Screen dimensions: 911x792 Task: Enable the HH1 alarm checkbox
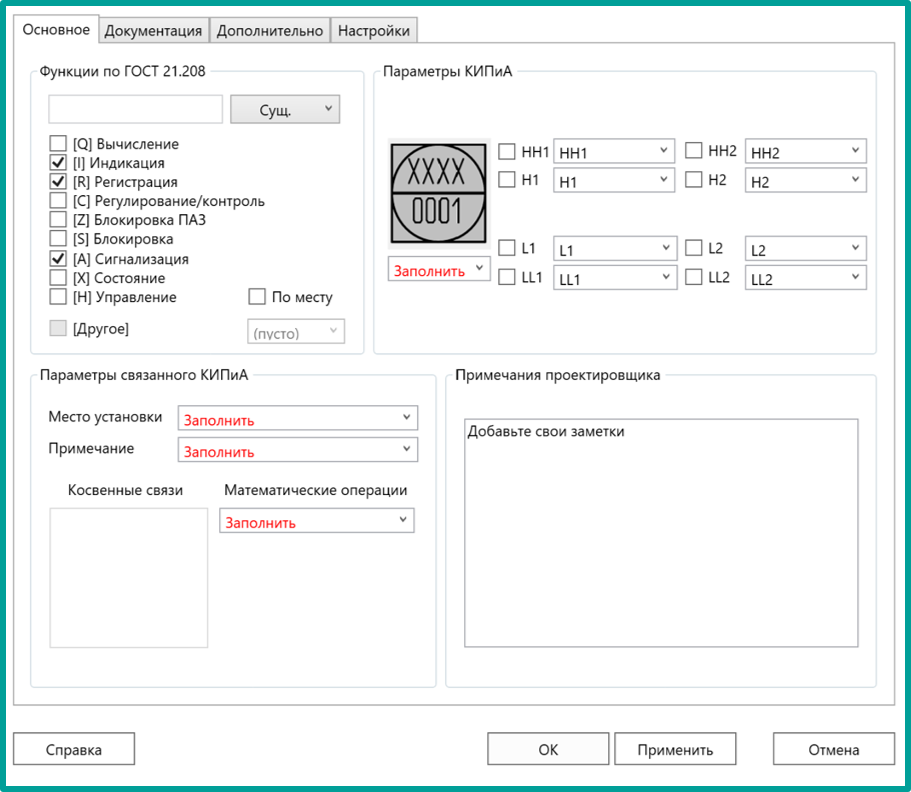pyautogui.click(x=508, y=152)
